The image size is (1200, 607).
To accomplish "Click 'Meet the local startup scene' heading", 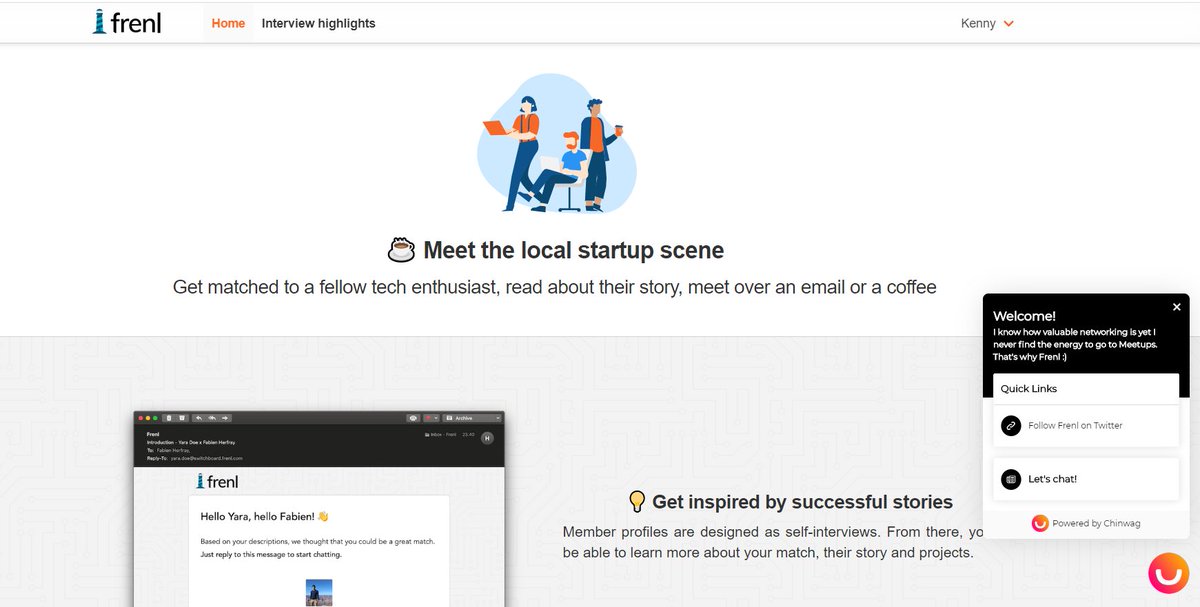I will pyautogui.click(x=573, y=250).
